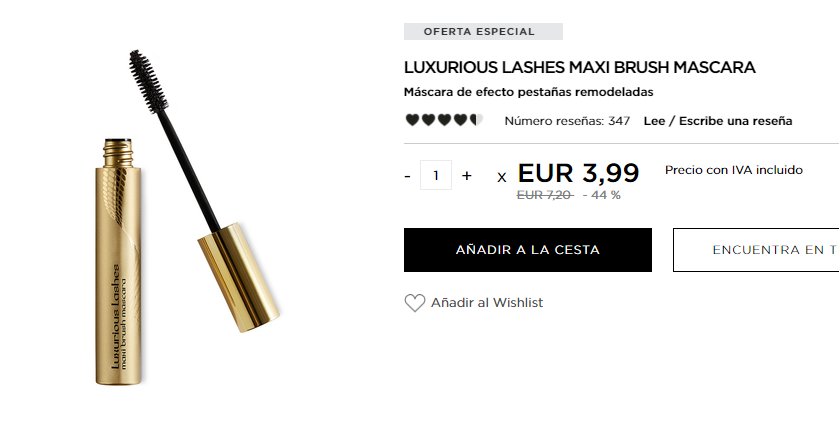Select the Luxurious Lashes Maxi Brush Mascara title
This screenshot has height=441, width=839.
click(x=579, y=67)
